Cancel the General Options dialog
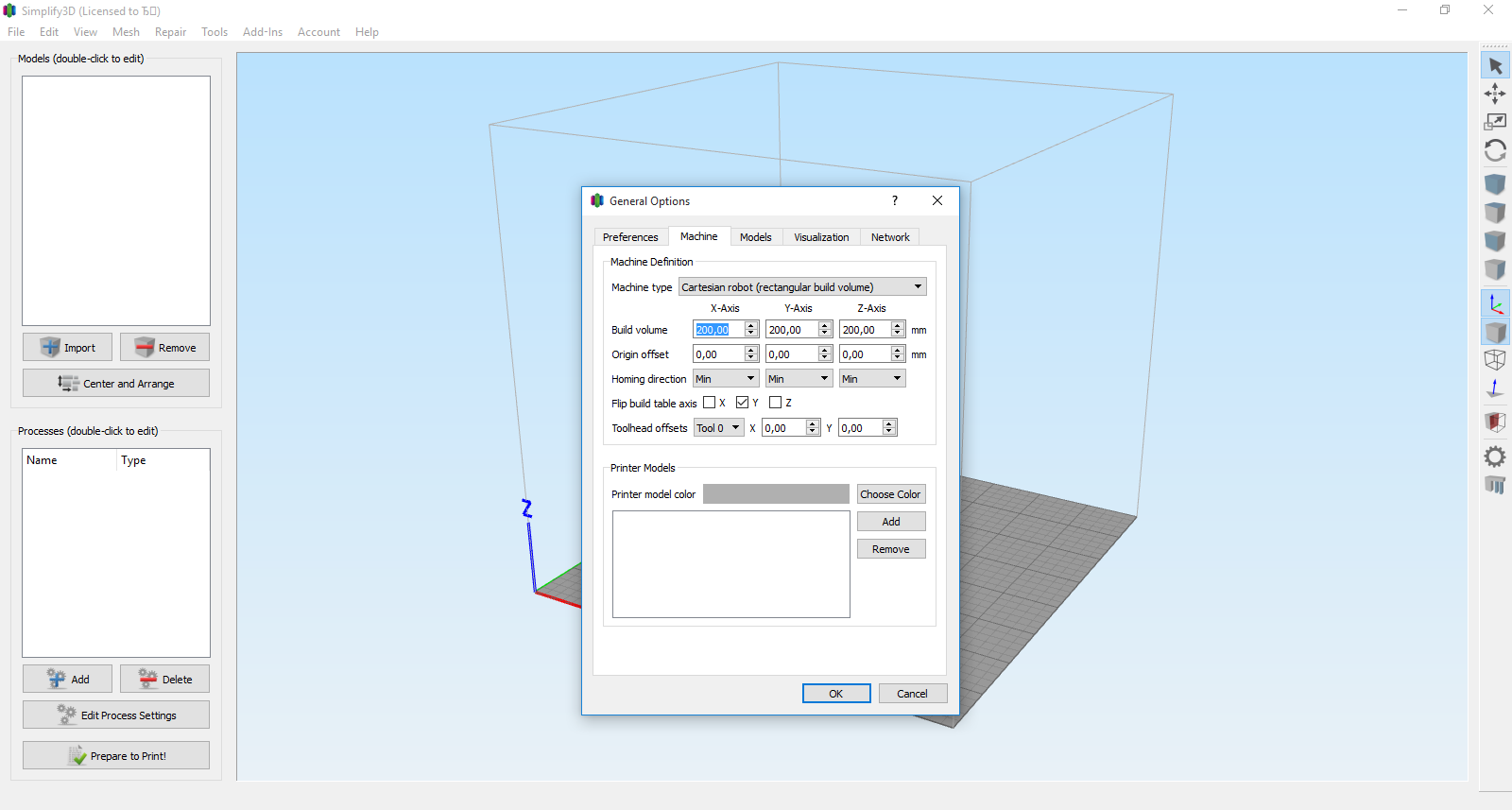1512x810 pixels. click(x=912, y=694)
